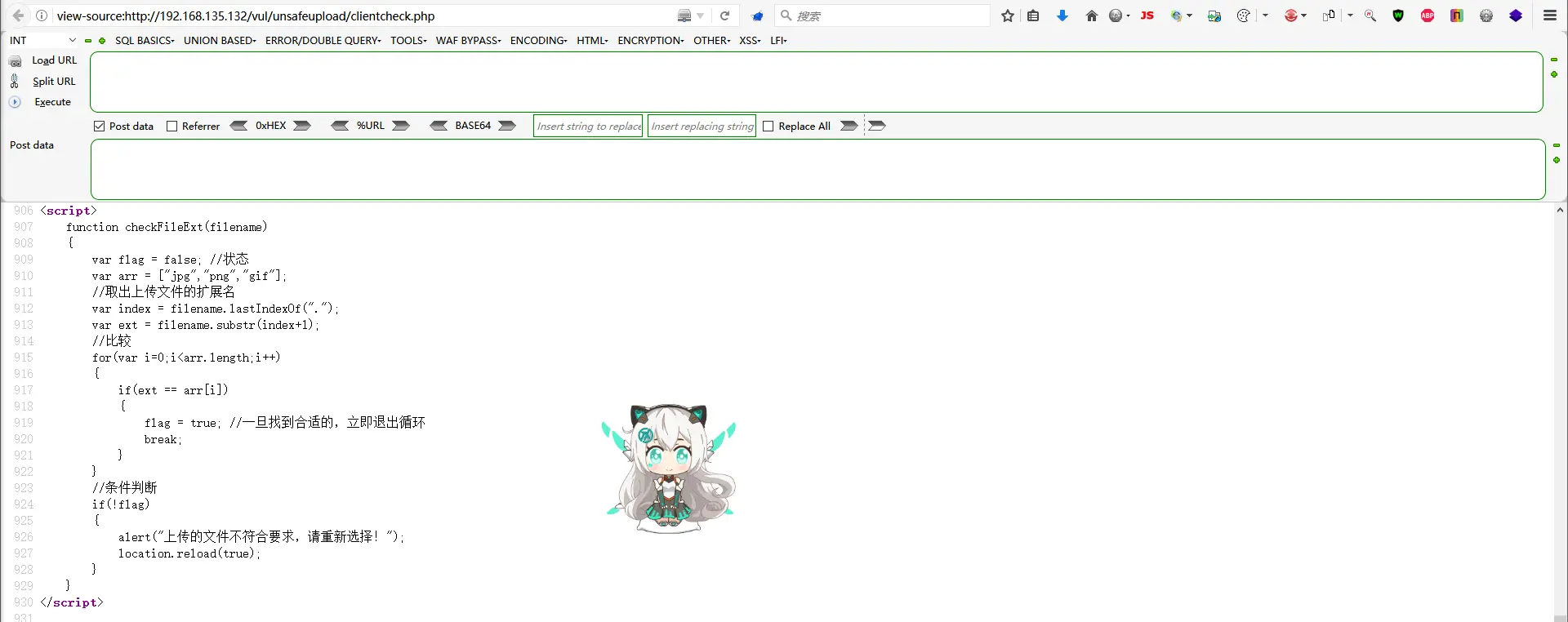Screen dimensions: 1568x622
Task: Open SQL BASICS menu
Action: [x=145, y=40]
